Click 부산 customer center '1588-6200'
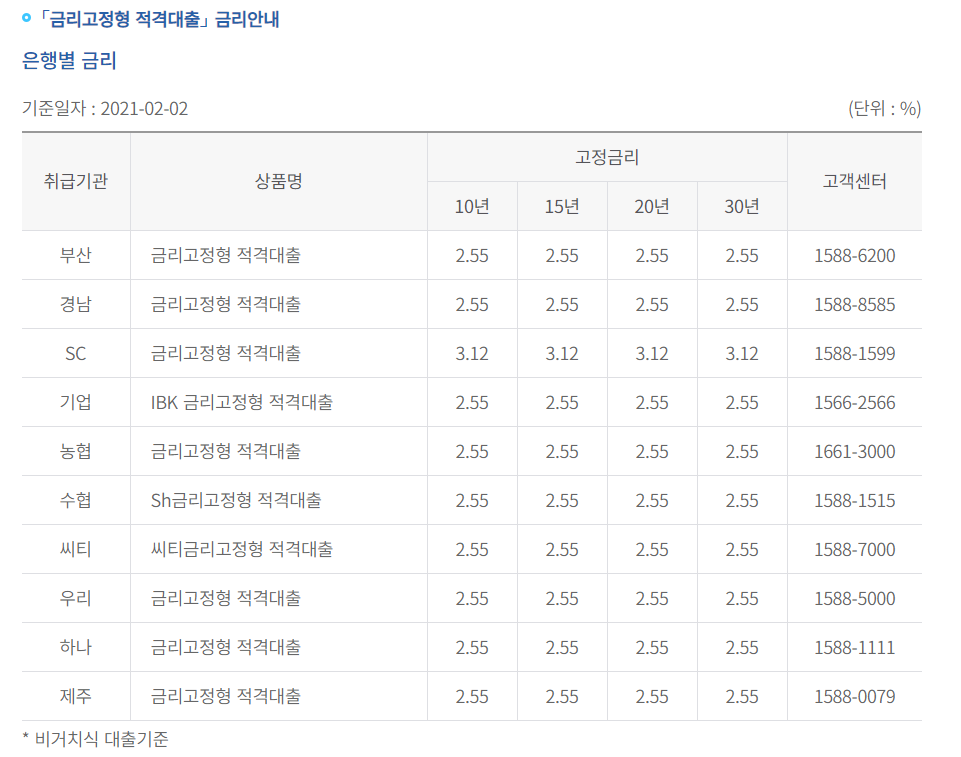The image size is (961, 757). (x=854, y=256)
